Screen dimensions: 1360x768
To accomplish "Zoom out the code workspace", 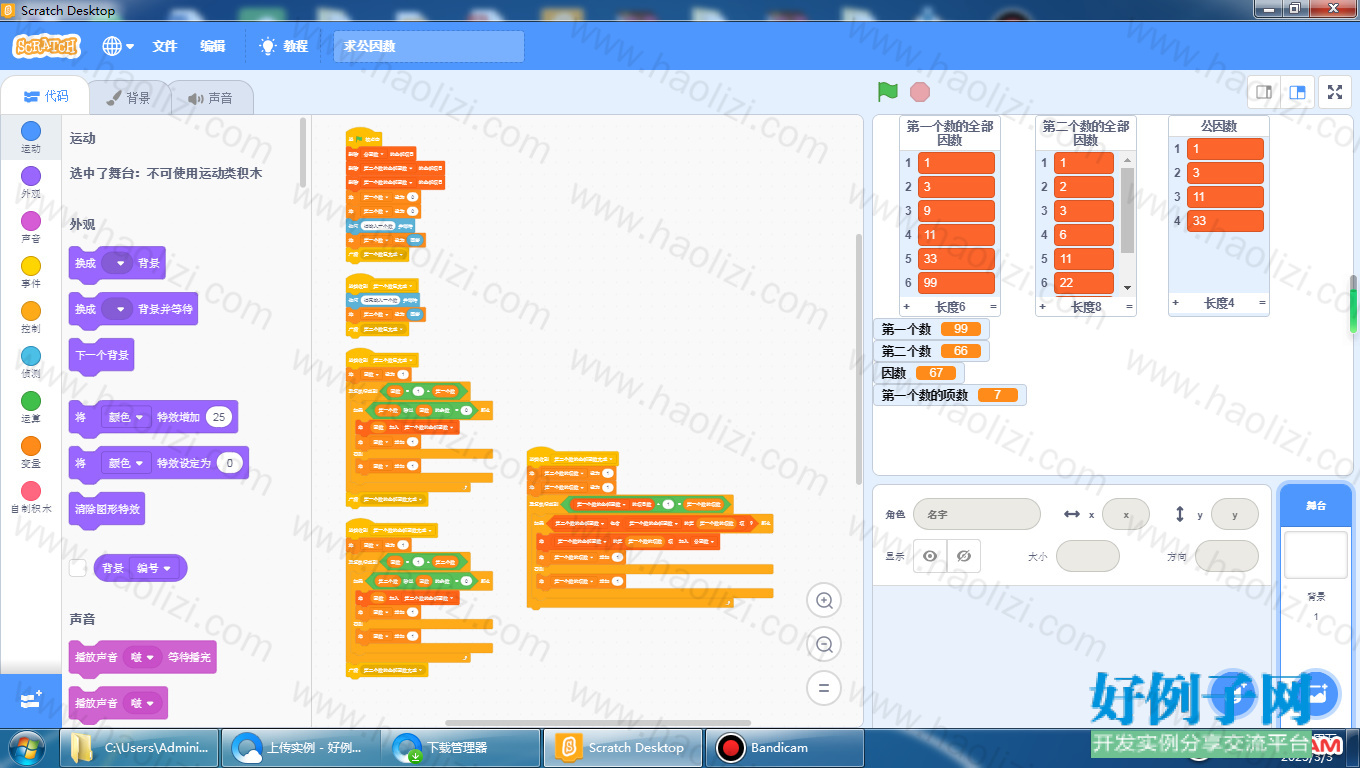I will tap(824, 644).
